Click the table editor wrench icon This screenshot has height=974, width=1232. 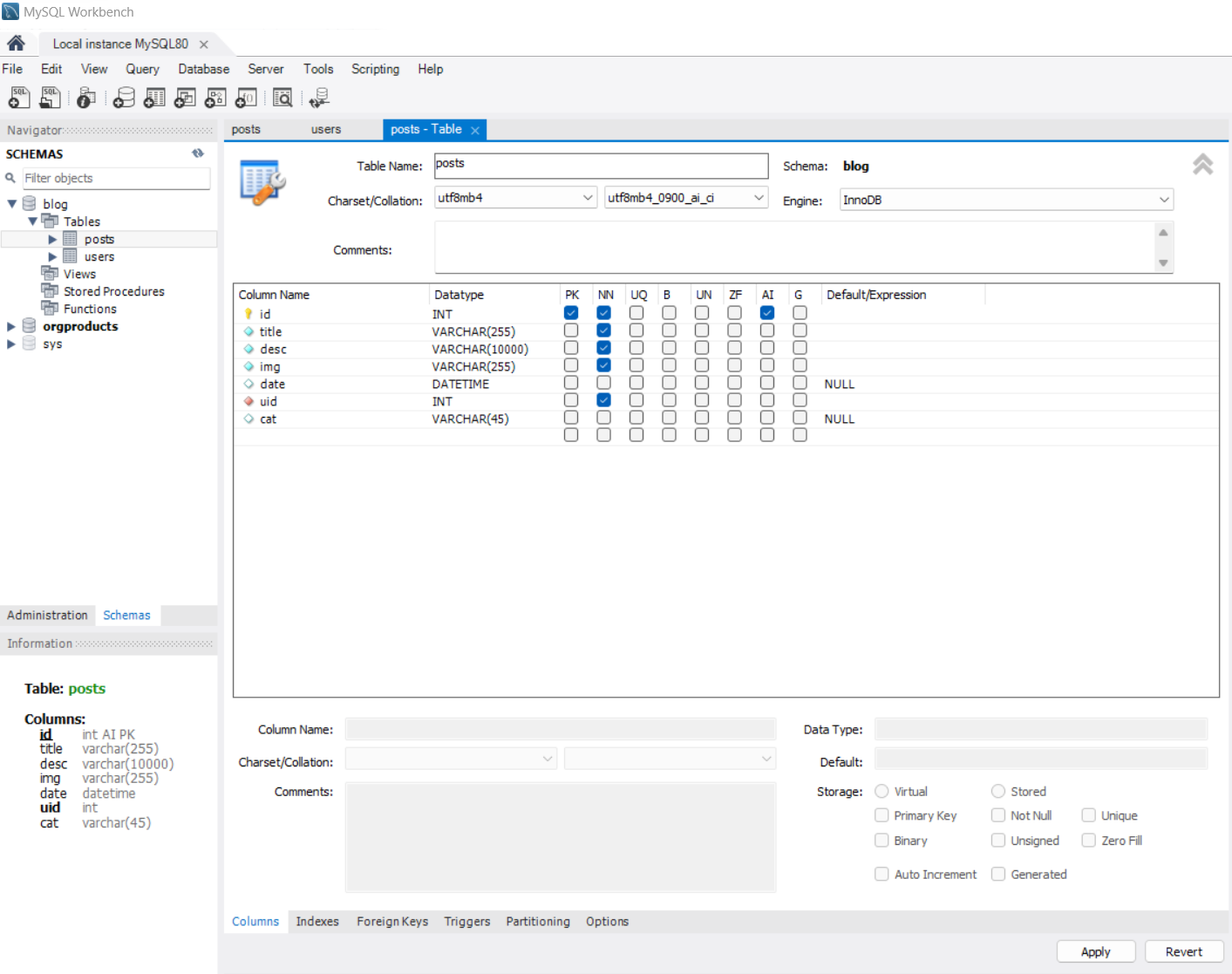(x=262, y=182)
